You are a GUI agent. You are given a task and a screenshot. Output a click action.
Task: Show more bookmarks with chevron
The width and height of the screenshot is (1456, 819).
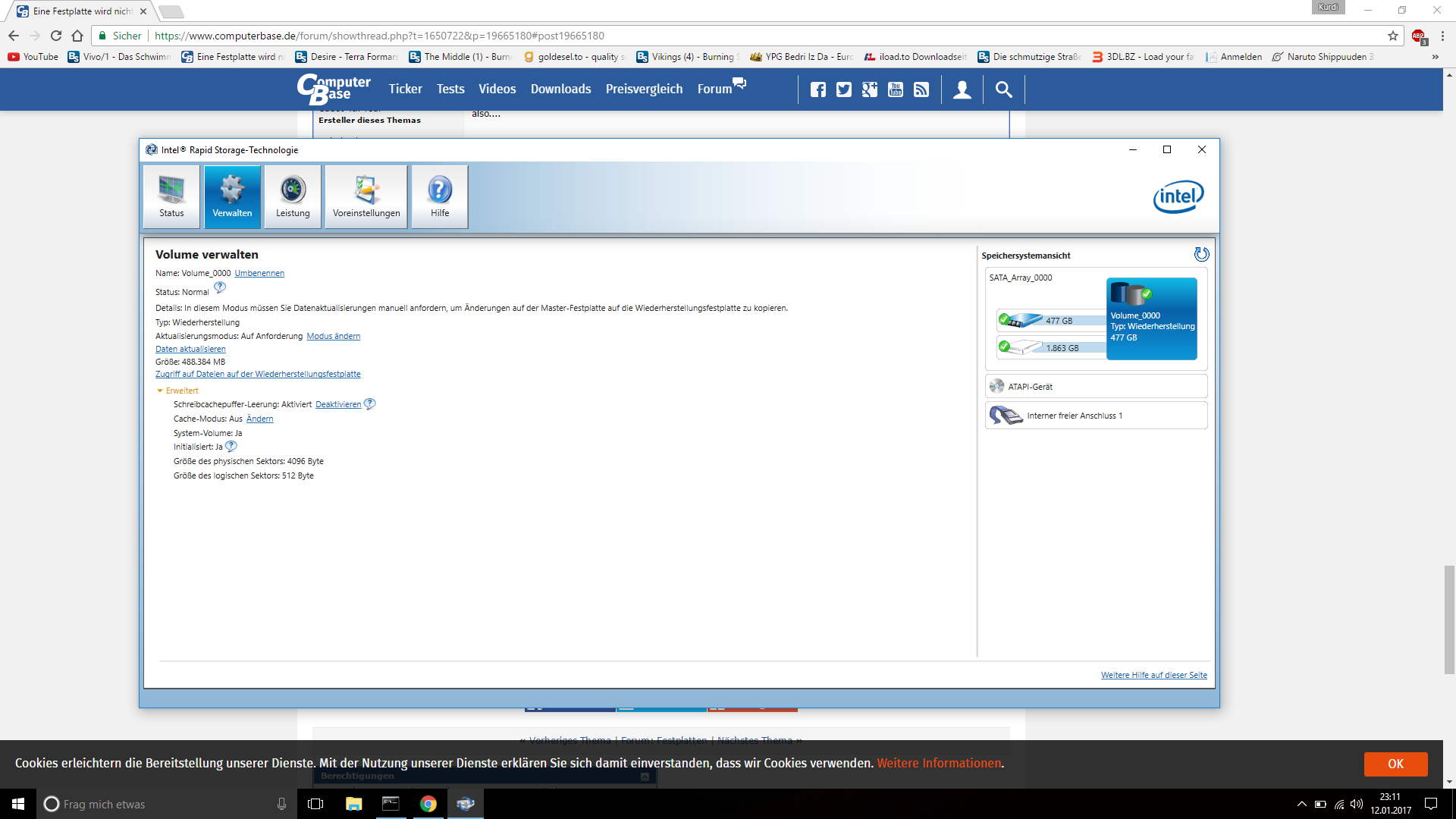click(1435, 57)
